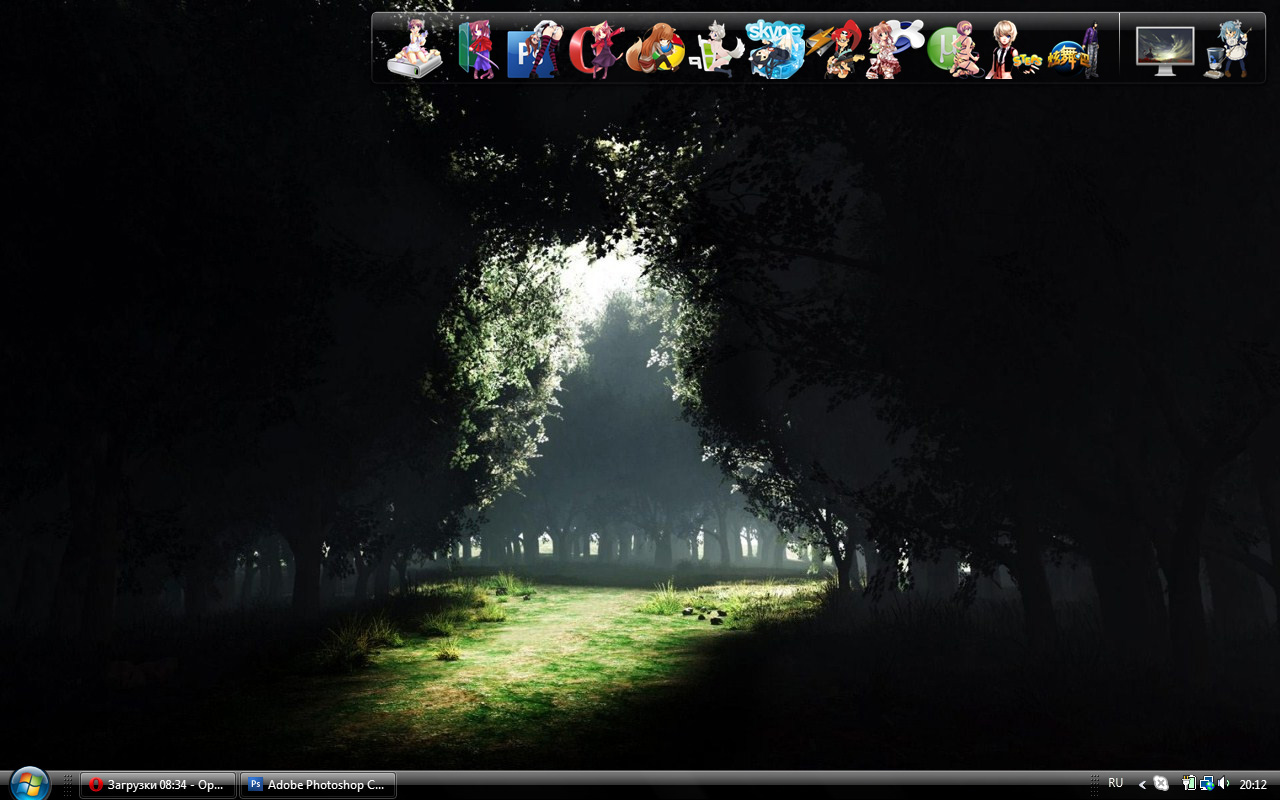Open the green door dock icon
Screen dimensions: 1280x800
pyautogui.click(x=477, y=49)
